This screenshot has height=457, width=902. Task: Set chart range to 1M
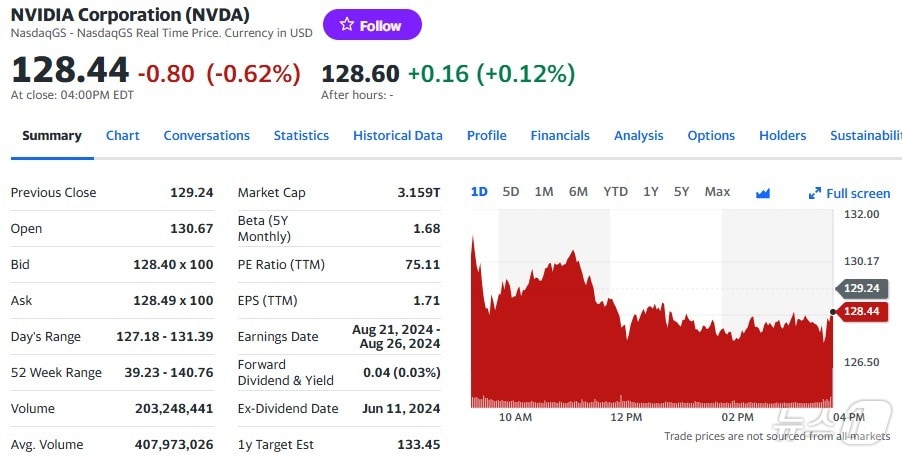pos(544,192)
